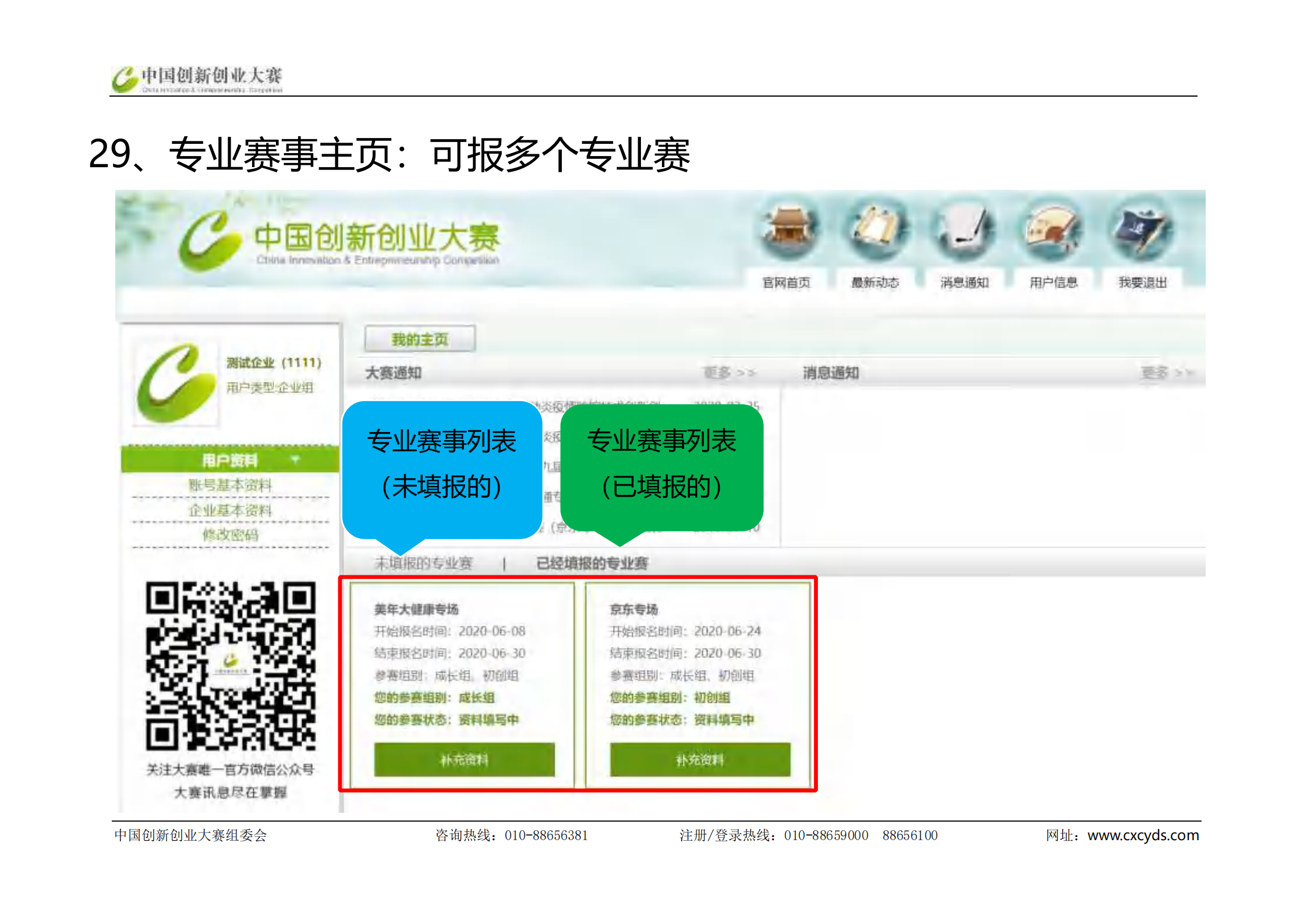Open 修改密码 in sidebar
This screenshot has width=1307, height=924.
(x=230, y=535)
